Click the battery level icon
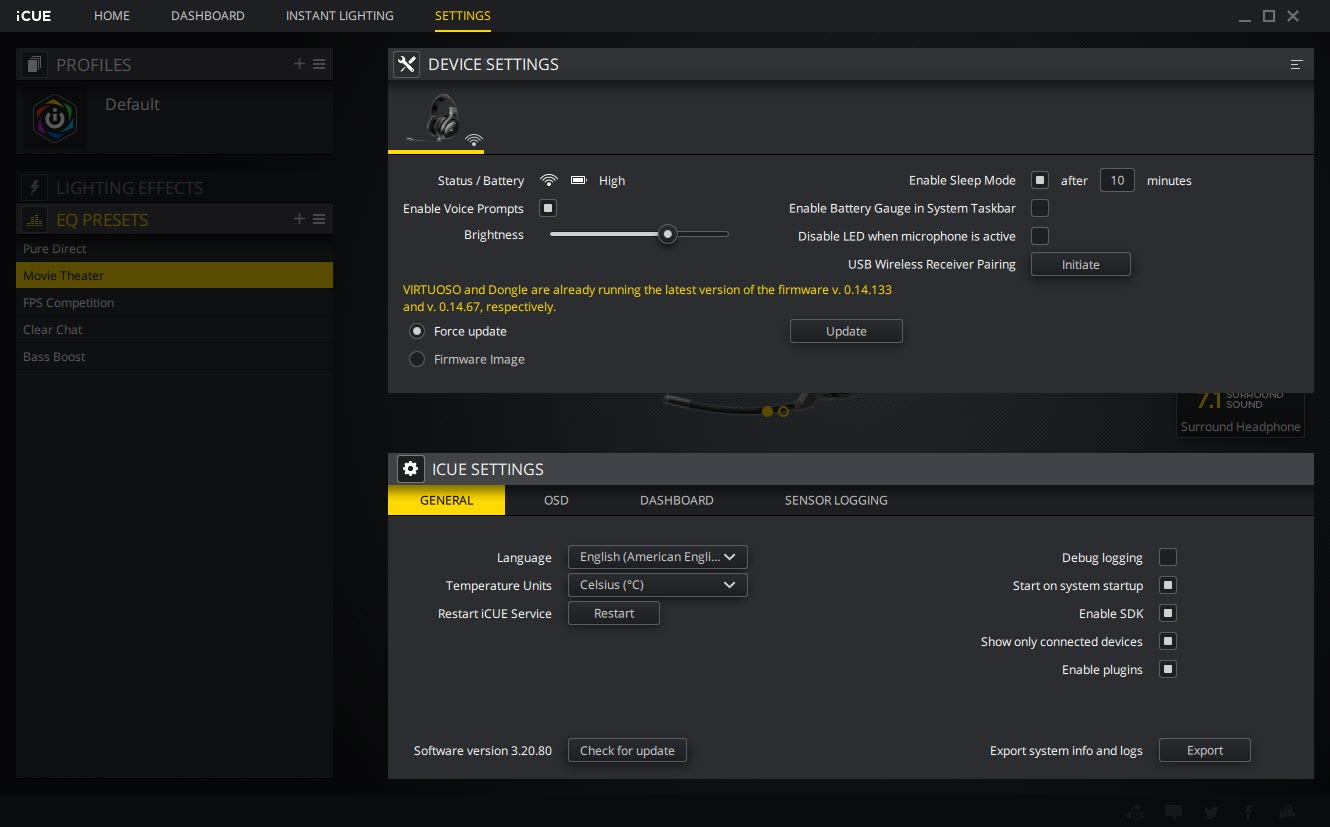 pyautogui.click(x=578, y=180)
